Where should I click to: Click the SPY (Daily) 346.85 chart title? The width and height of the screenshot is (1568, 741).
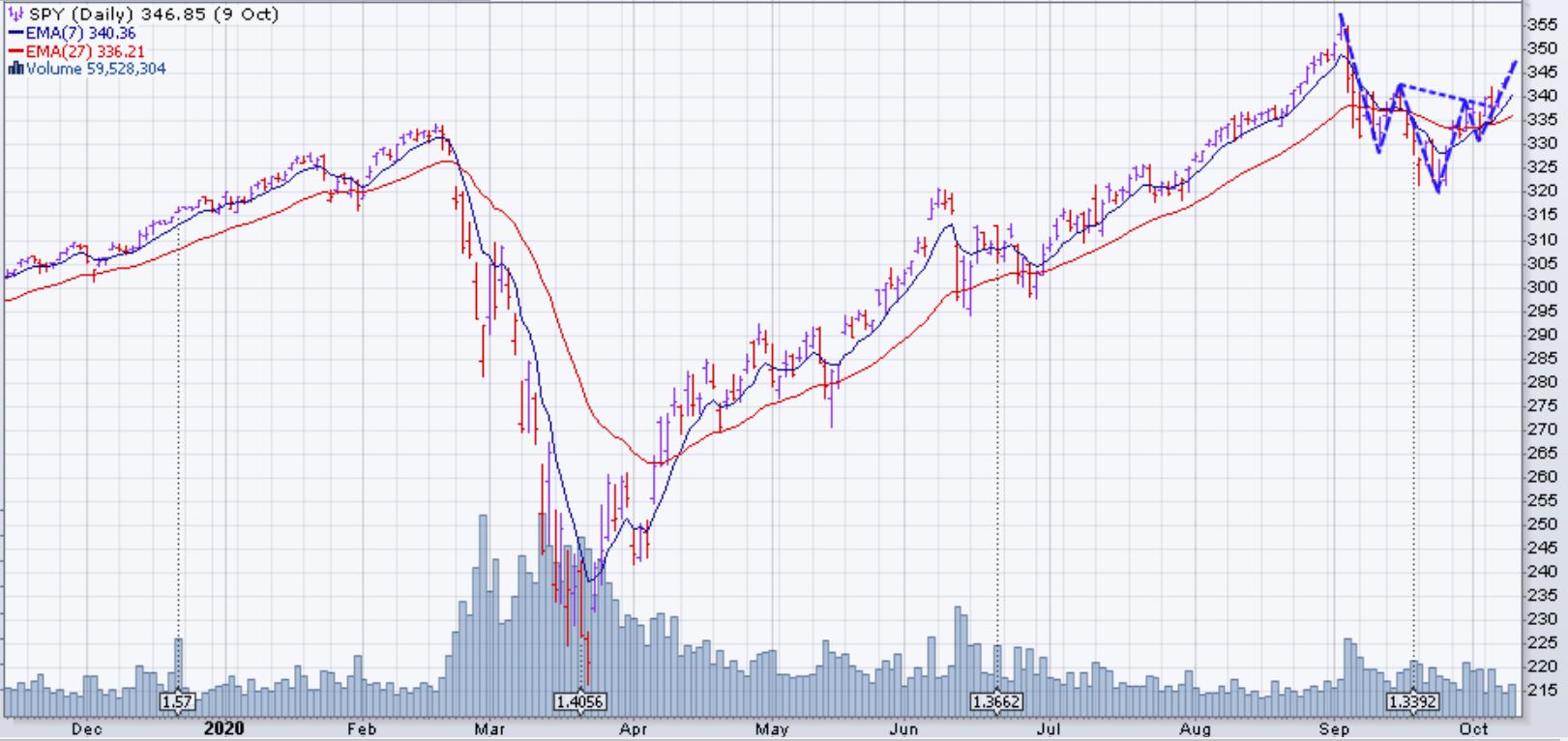point(155,15)
